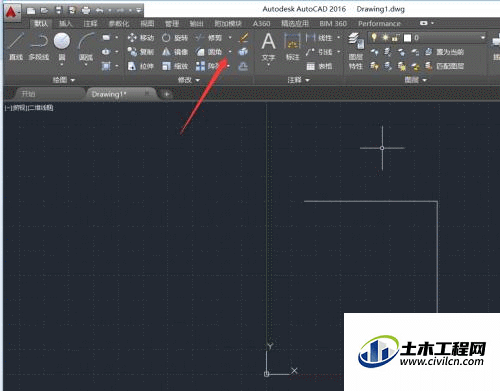The height and width of the screenshot is (391, 500).
Task: Click the Offset icon in the Modify panel
Action: click(243, 66)
